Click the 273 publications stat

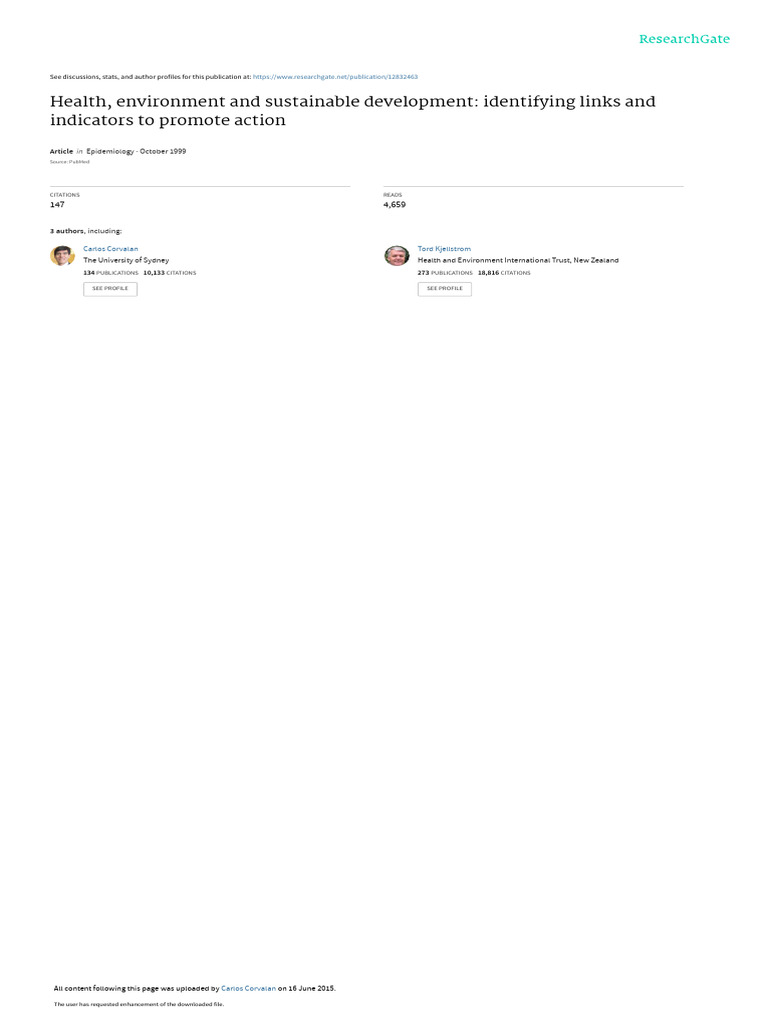(x=445, y=273)
